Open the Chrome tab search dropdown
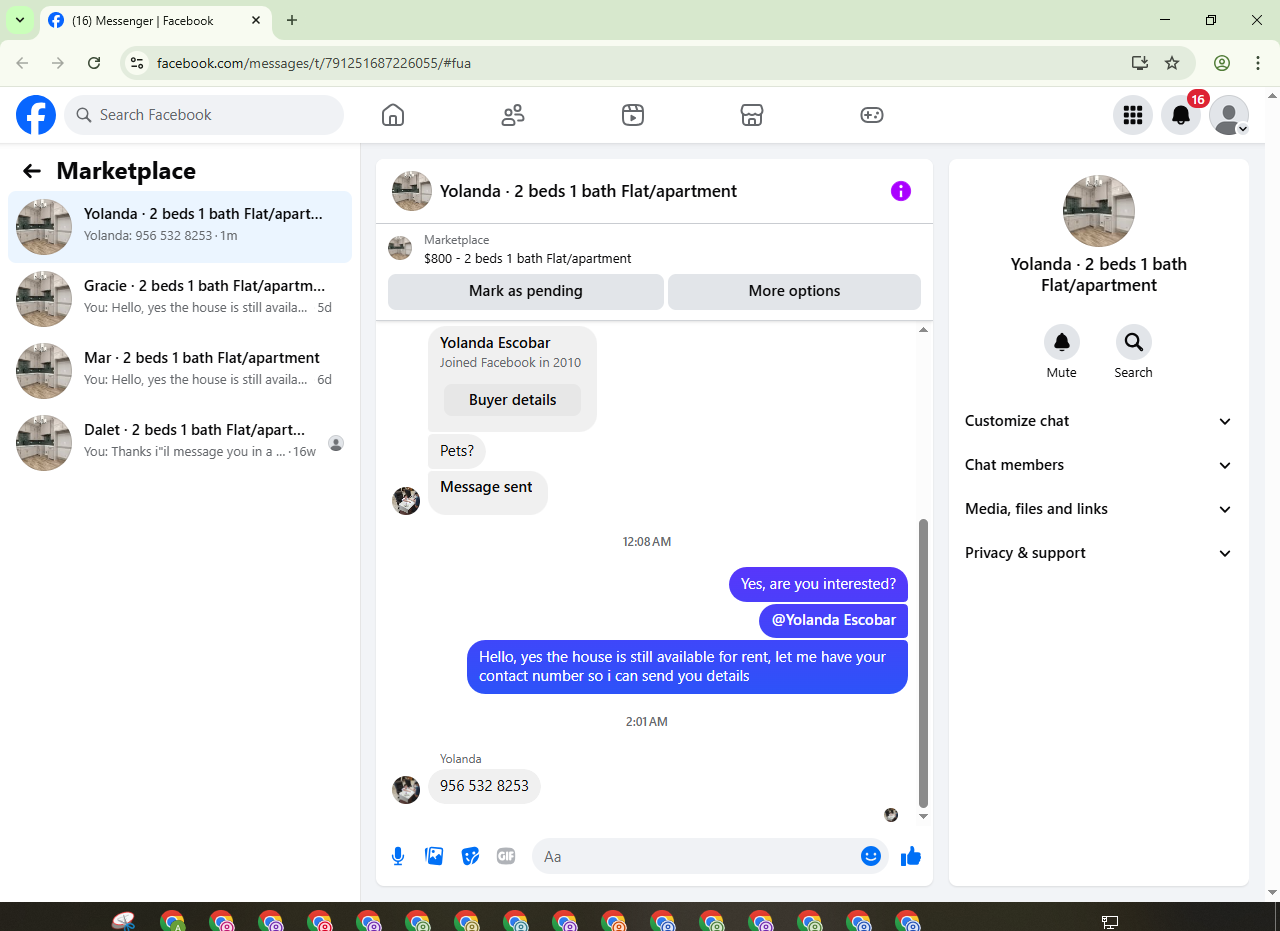Screen dimensions: 1280x931 tap(19, 20)
